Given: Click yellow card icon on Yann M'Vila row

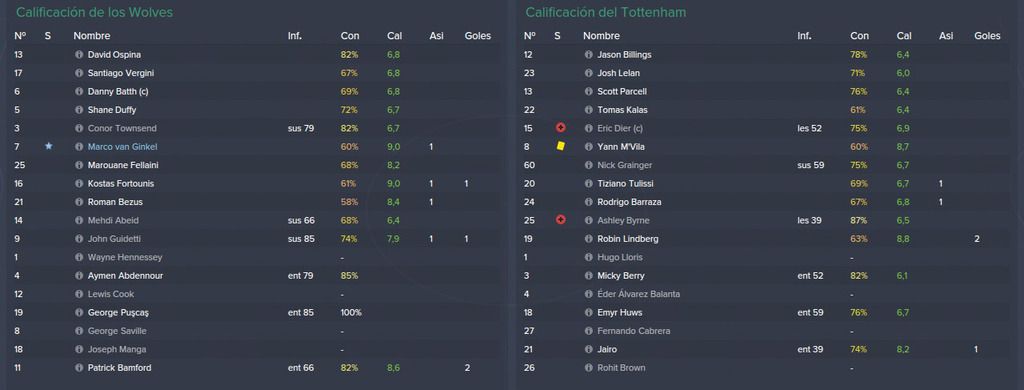Looking at the screenshot, I should (x=560, y=146).
